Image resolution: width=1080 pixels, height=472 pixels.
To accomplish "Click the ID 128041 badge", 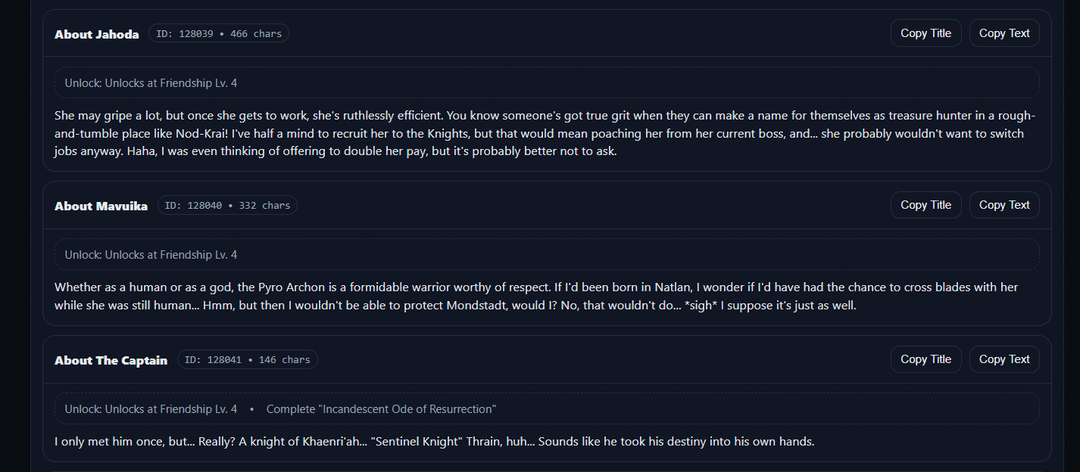I will tap(248, 360).
